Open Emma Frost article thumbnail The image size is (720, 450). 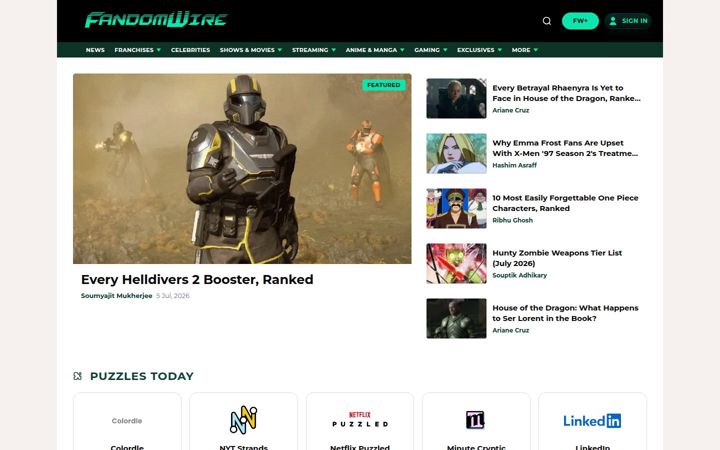(x=456, y=153)
